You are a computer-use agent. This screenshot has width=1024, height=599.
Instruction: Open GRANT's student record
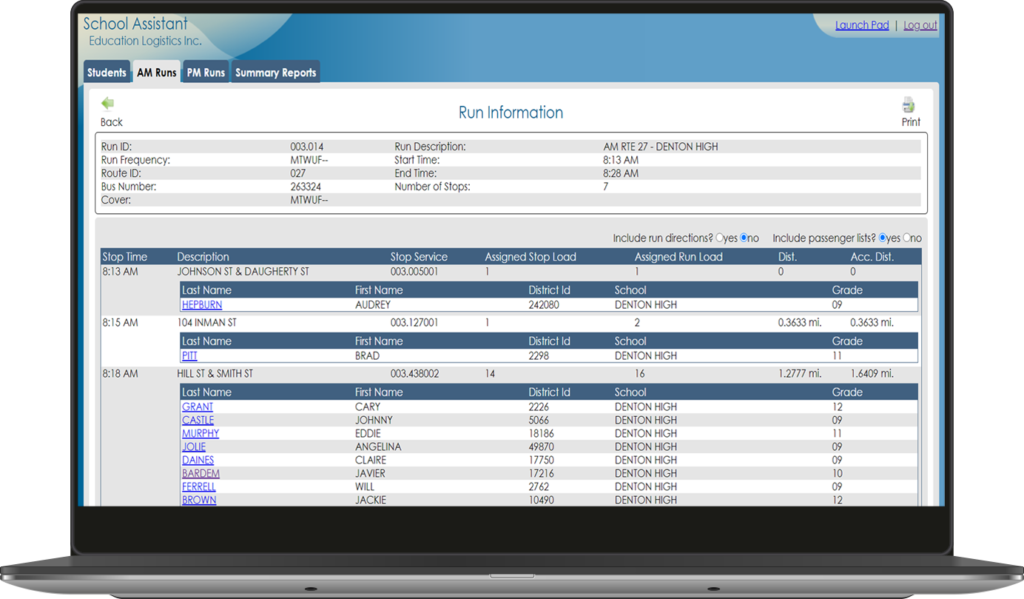click(x=197, y=406)
